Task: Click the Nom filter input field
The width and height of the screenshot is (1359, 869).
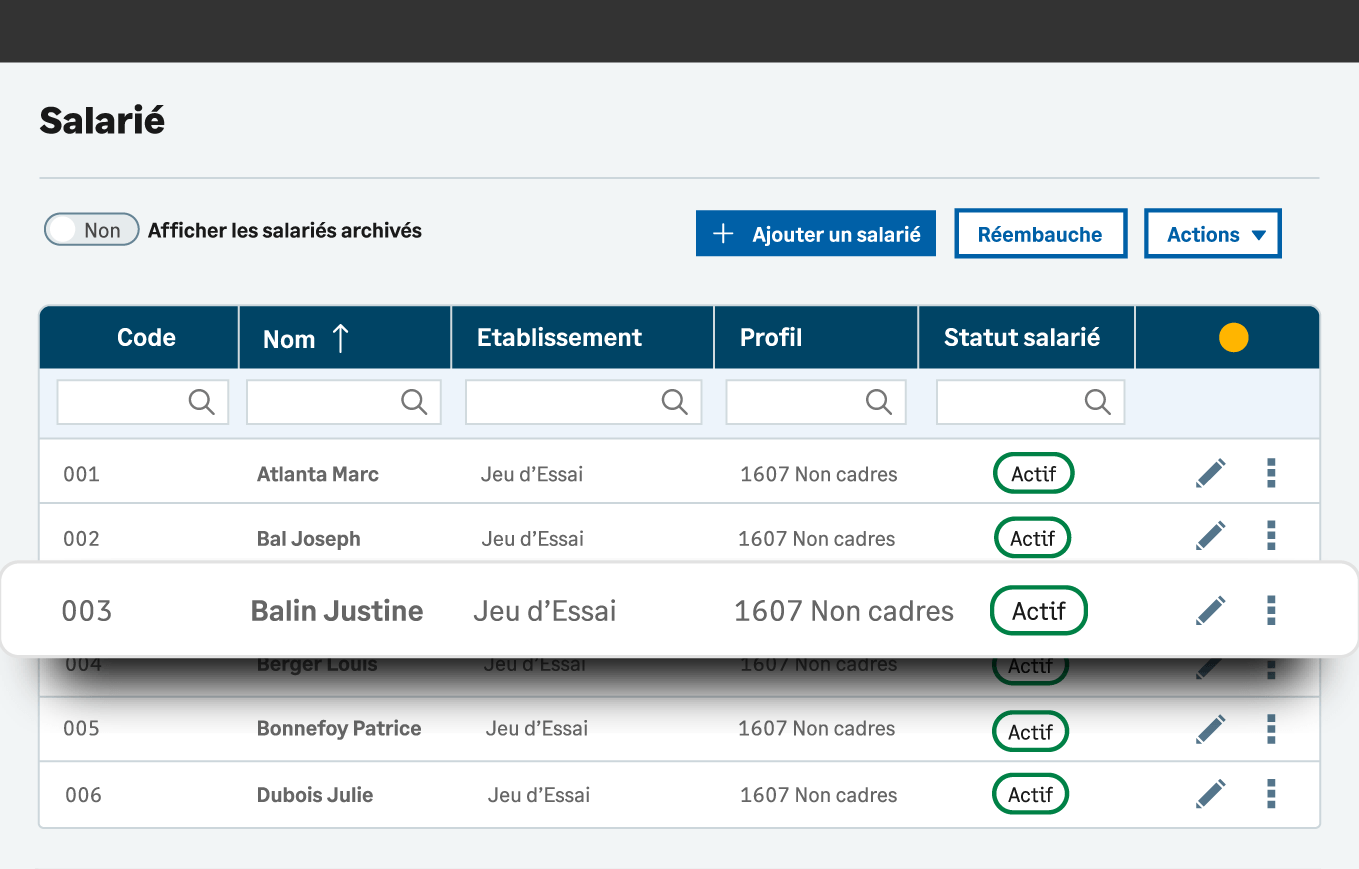Action: tap(323, 402)
